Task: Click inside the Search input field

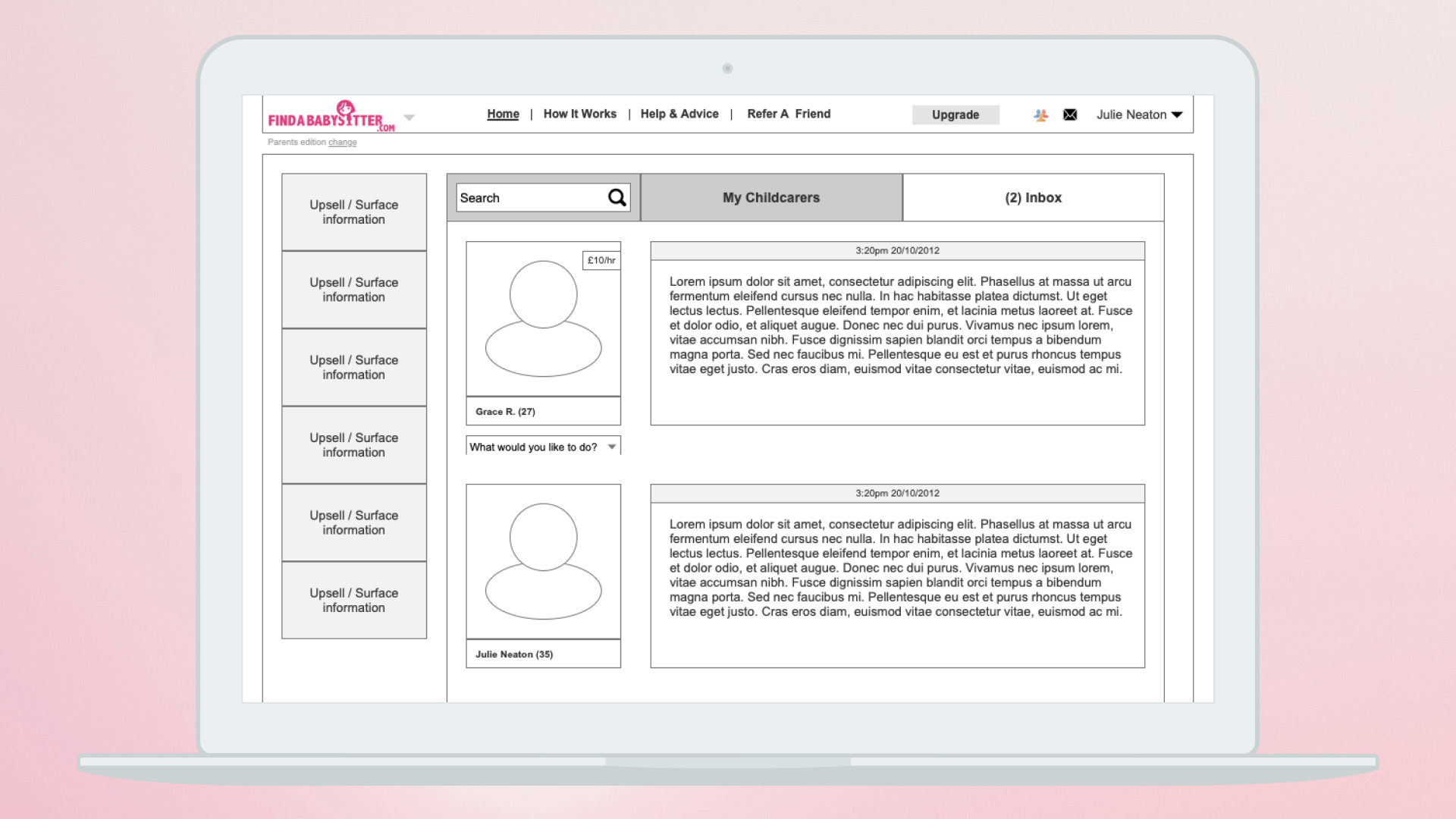Action: pos(529,198)
